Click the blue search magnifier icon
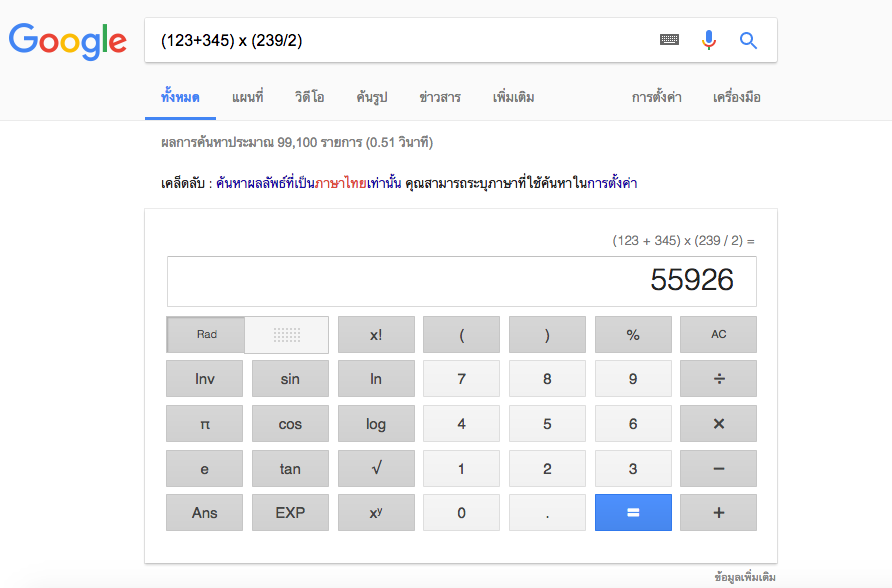The image size is (892, 588). click(748, 40)
